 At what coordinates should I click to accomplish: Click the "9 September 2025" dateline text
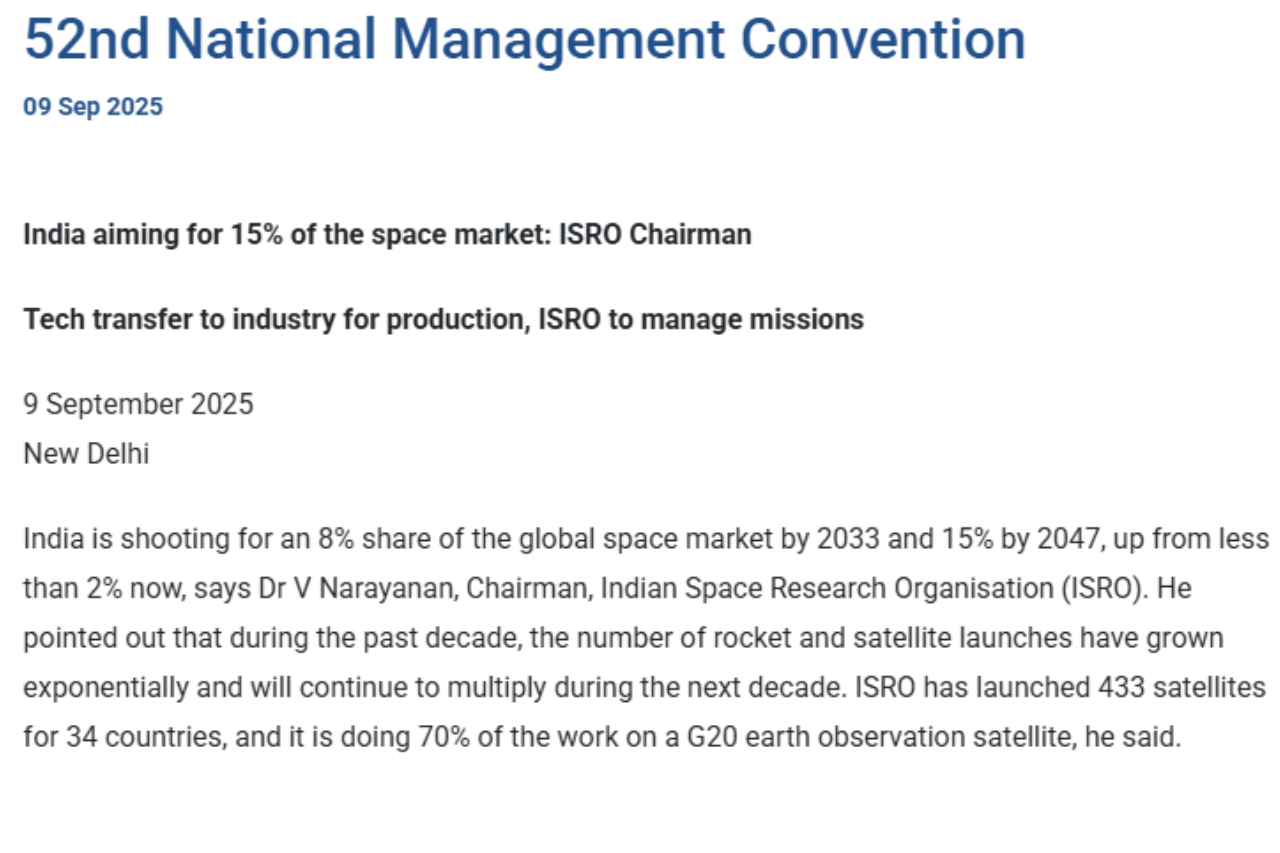138,405
